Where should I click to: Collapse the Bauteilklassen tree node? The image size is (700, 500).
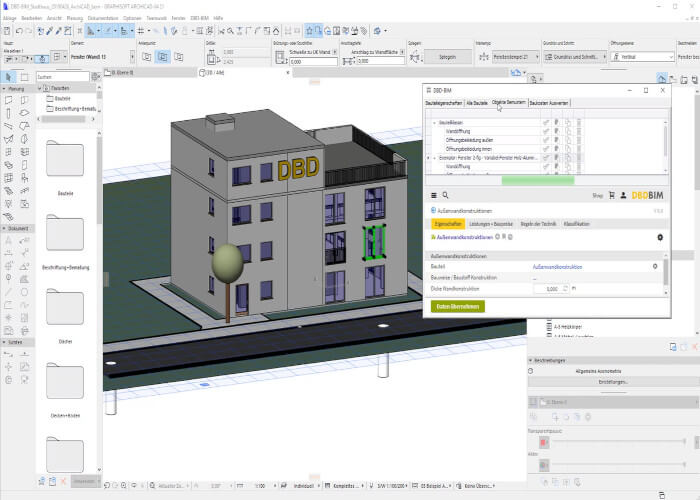(434, 122)
